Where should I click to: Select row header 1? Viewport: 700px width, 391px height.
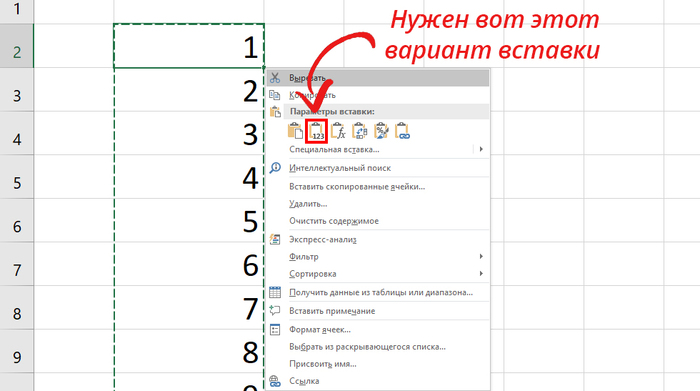[x=17, y=11]
